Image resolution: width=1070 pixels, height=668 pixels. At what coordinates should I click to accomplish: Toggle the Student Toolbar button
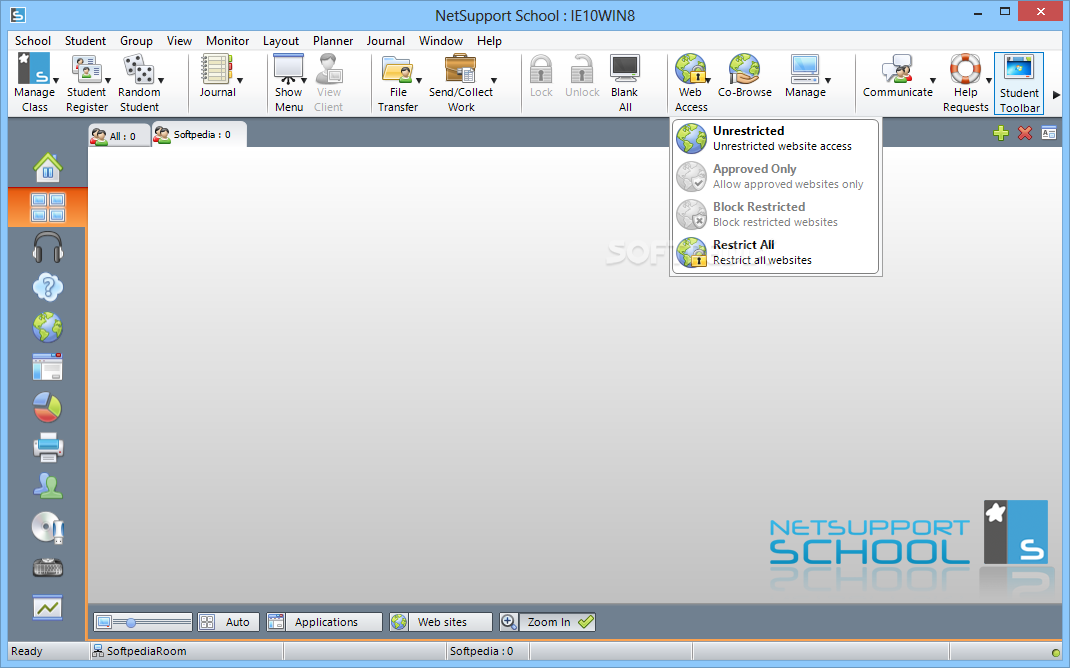click(1019, 83)
